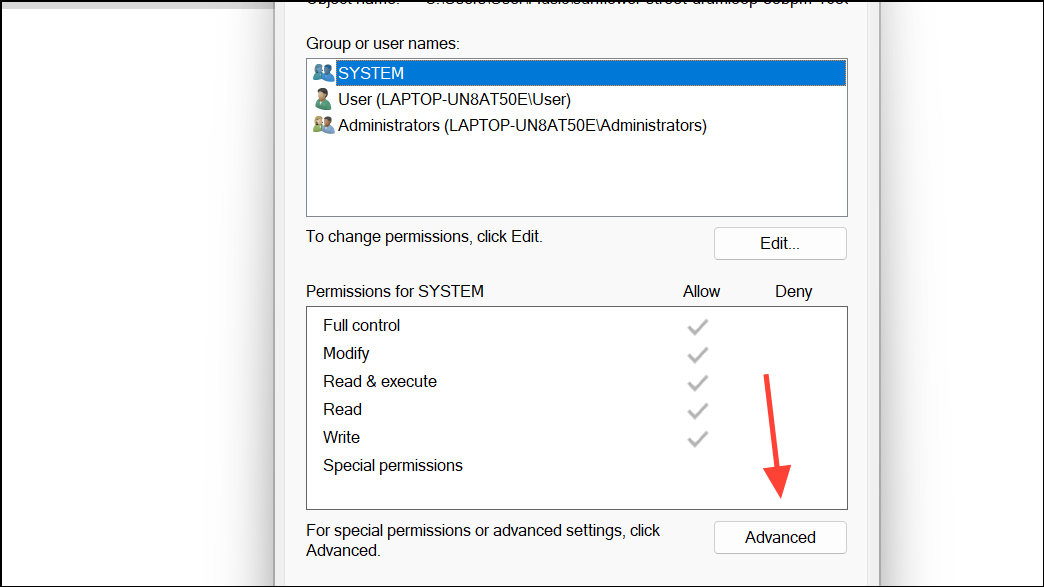This screenshot has height=587, width=1044.
Task: Click the Full control Allow checkmark
Action: point(698,326)
